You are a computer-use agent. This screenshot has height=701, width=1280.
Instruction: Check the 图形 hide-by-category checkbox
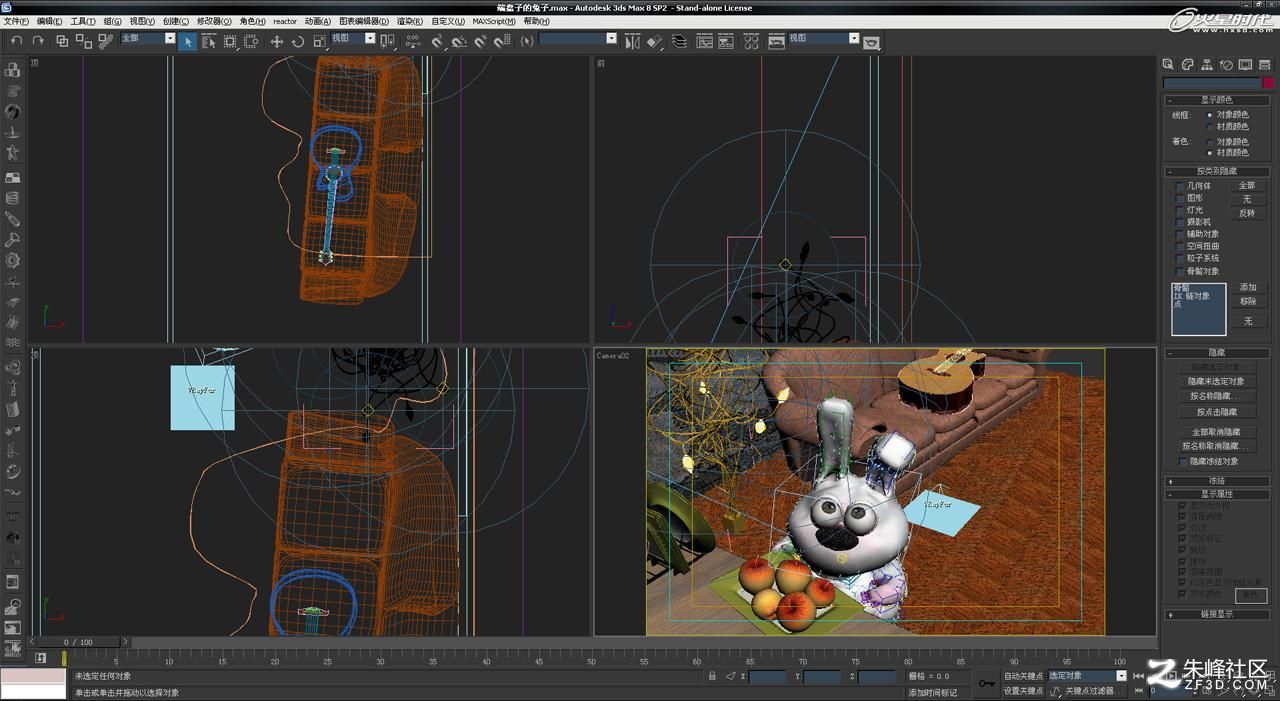coord(1180,198)
